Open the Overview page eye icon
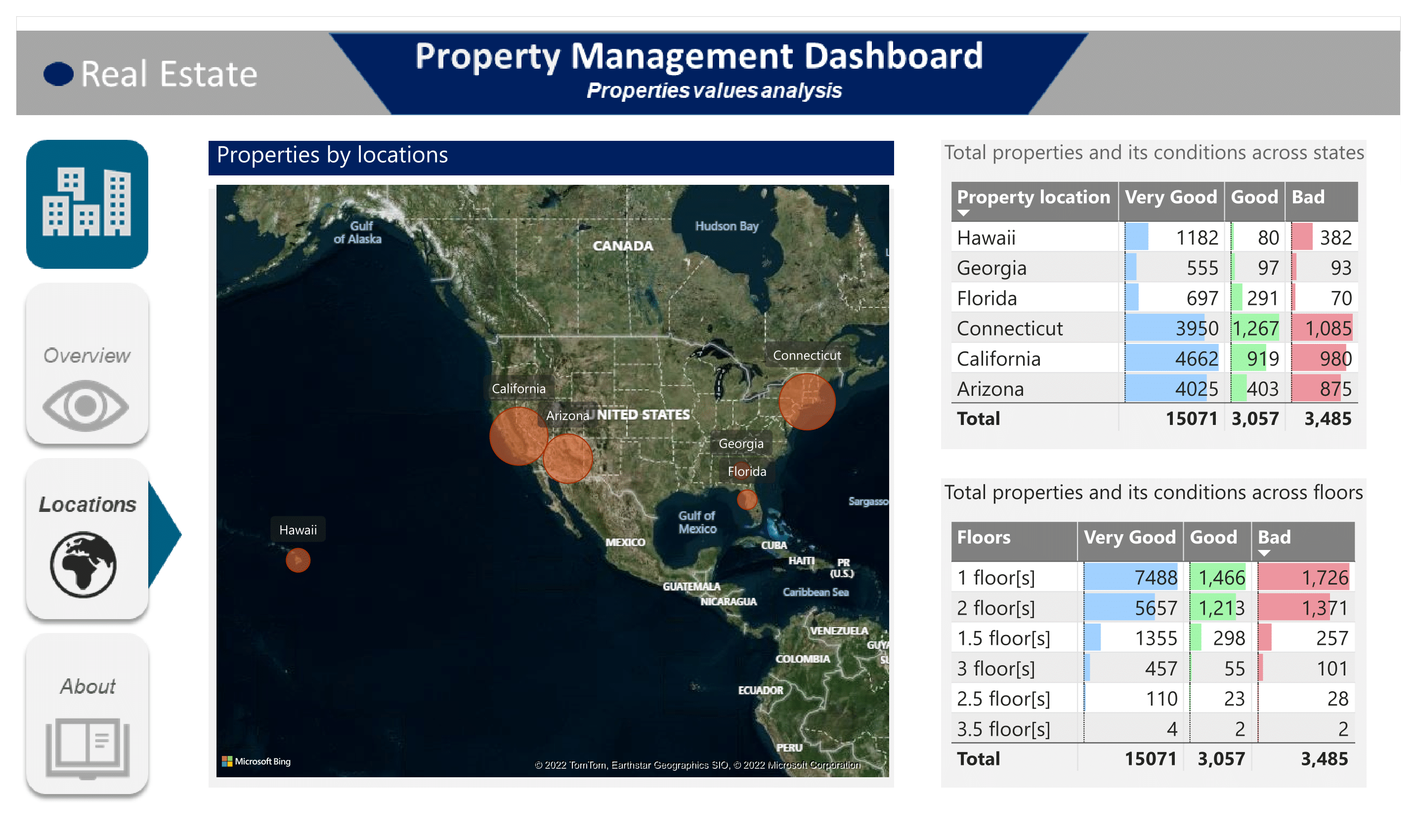 [x=86, y=406]
